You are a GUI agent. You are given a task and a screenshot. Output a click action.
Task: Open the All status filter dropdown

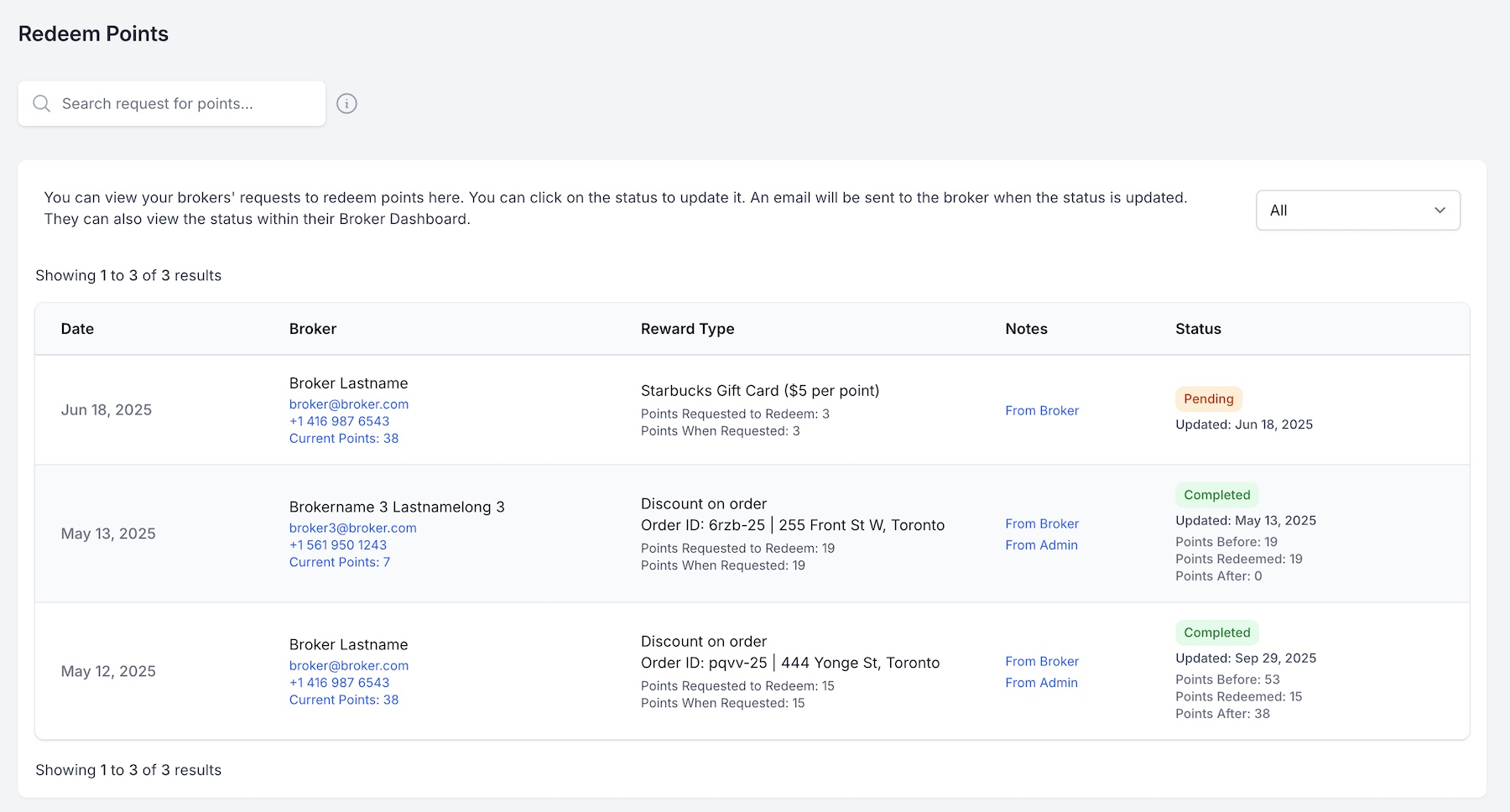[x=1356, y=211]
